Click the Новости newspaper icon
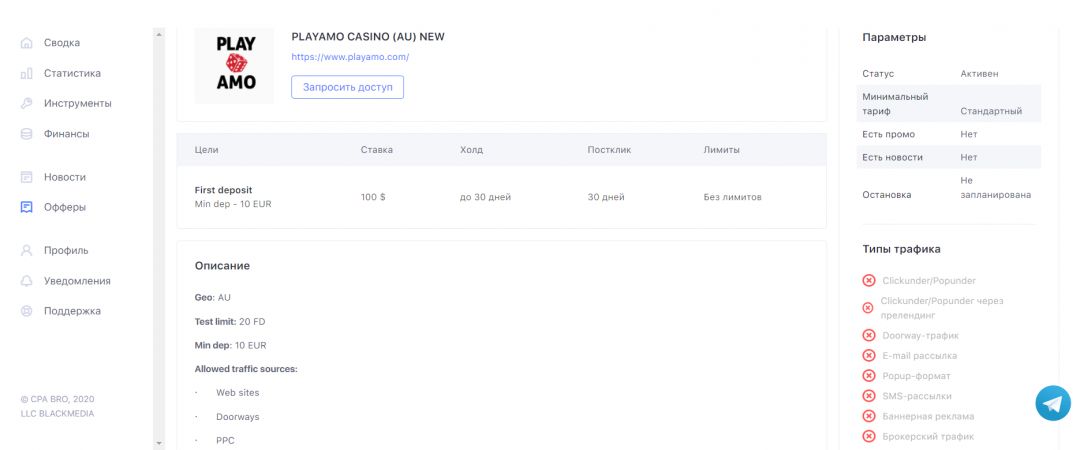 [x=27, y=177]
